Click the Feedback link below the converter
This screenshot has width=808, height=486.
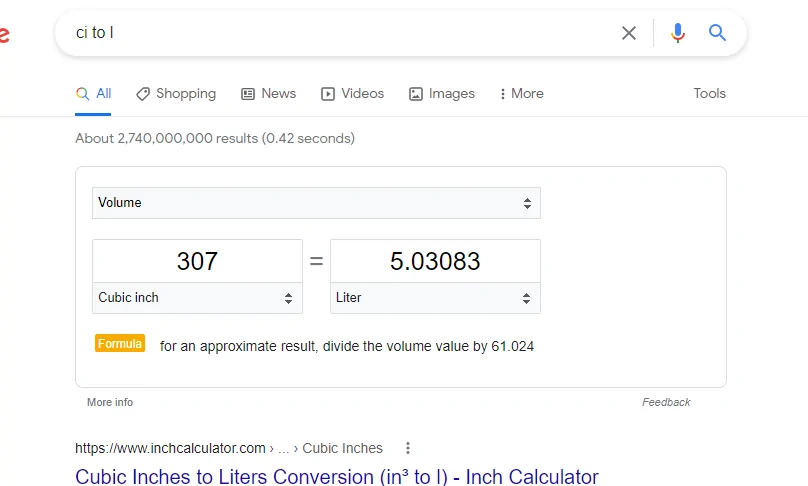click(666, 402)
